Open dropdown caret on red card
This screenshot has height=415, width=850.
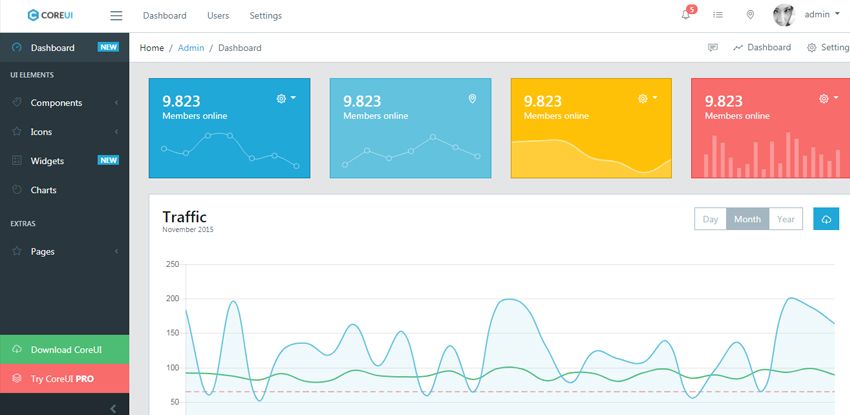[x=836, y=98]
